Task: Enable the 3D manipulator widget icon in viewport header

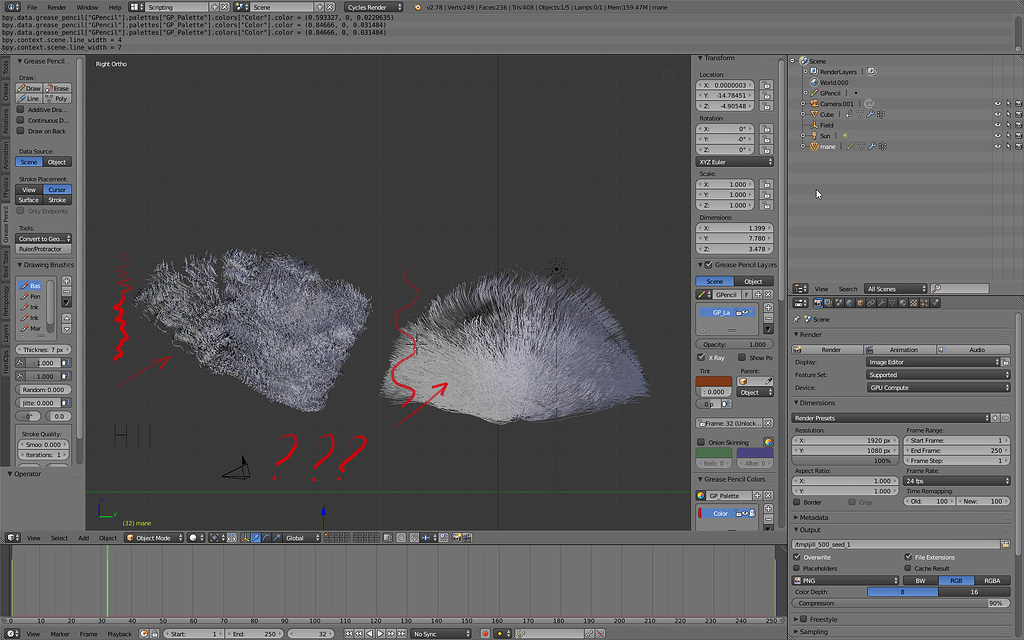Action: click(x=245, y=538)
